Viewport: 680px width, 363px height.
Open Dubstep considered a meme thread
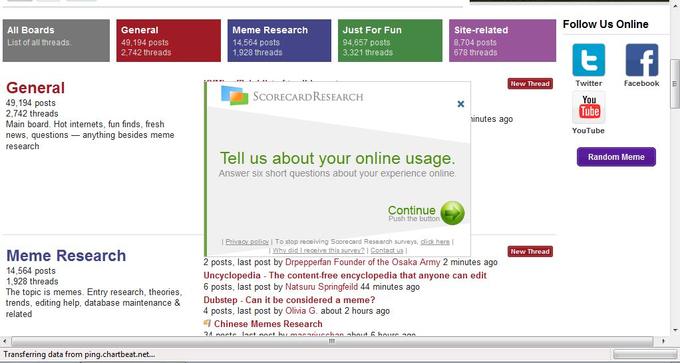289,300
